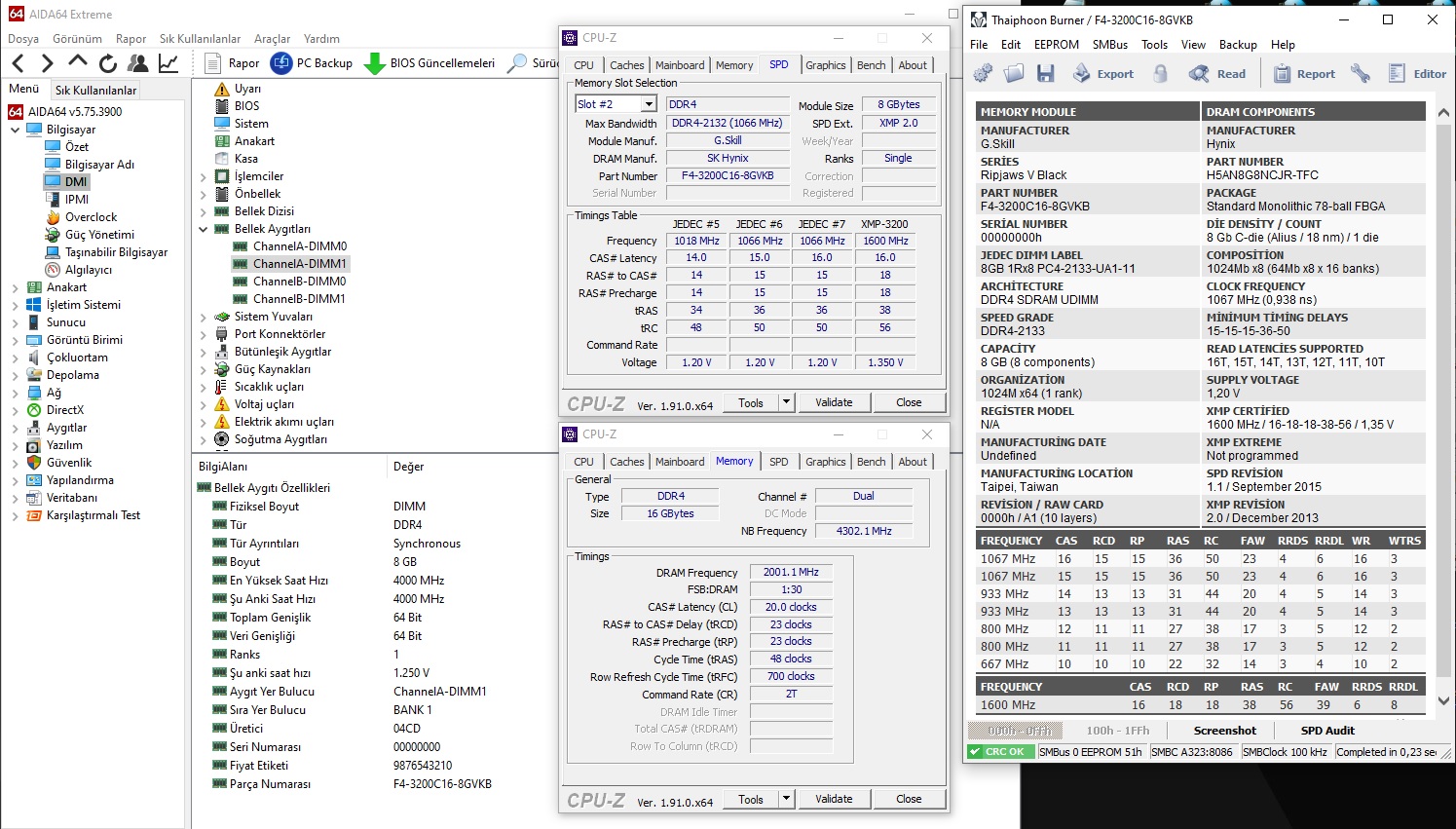Click the CRC OK status indicator

point(999,752)
